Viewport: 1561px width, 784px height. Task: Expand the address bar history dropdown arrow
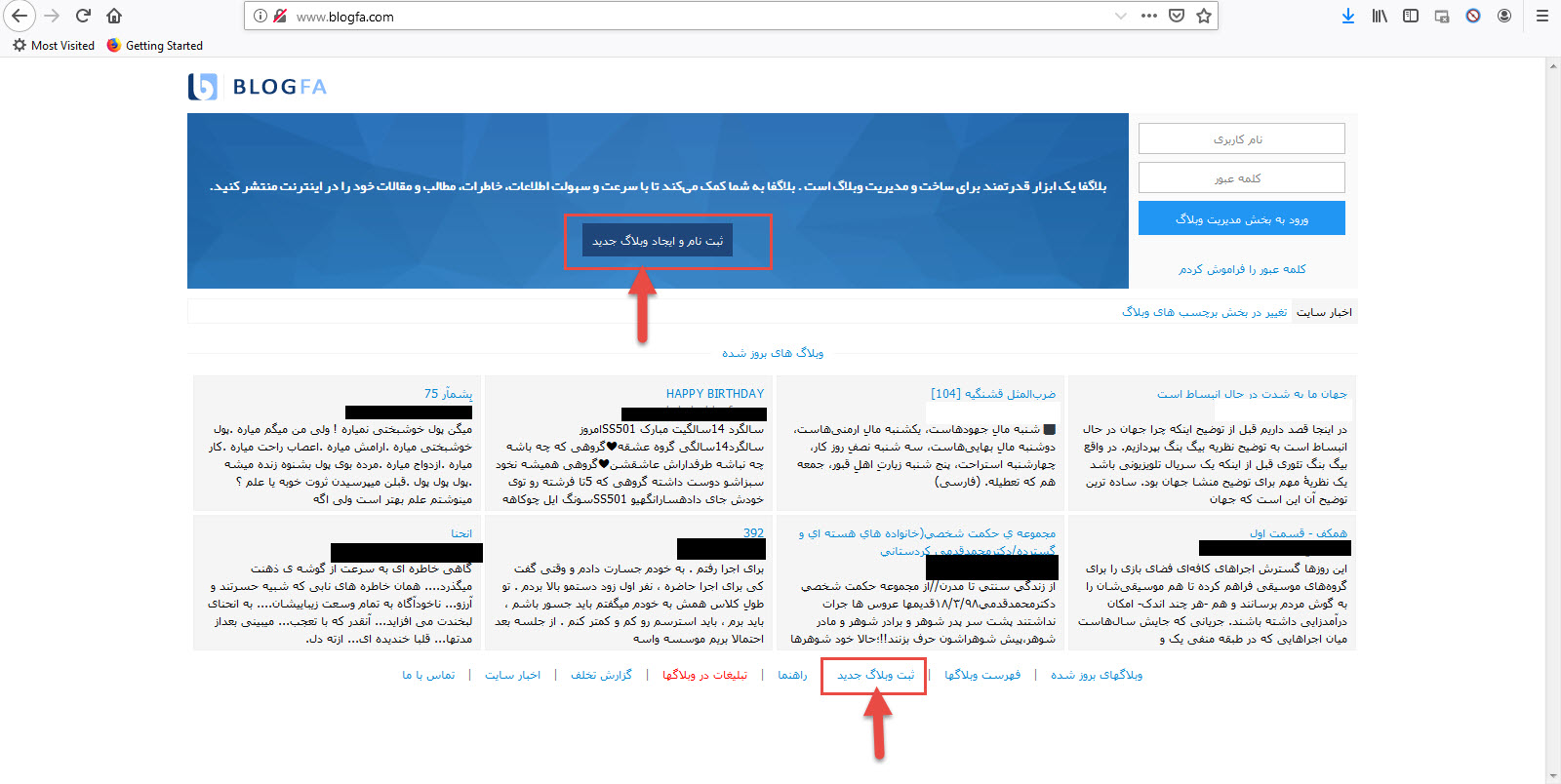pyautogui.click(x=1120, y=16)
